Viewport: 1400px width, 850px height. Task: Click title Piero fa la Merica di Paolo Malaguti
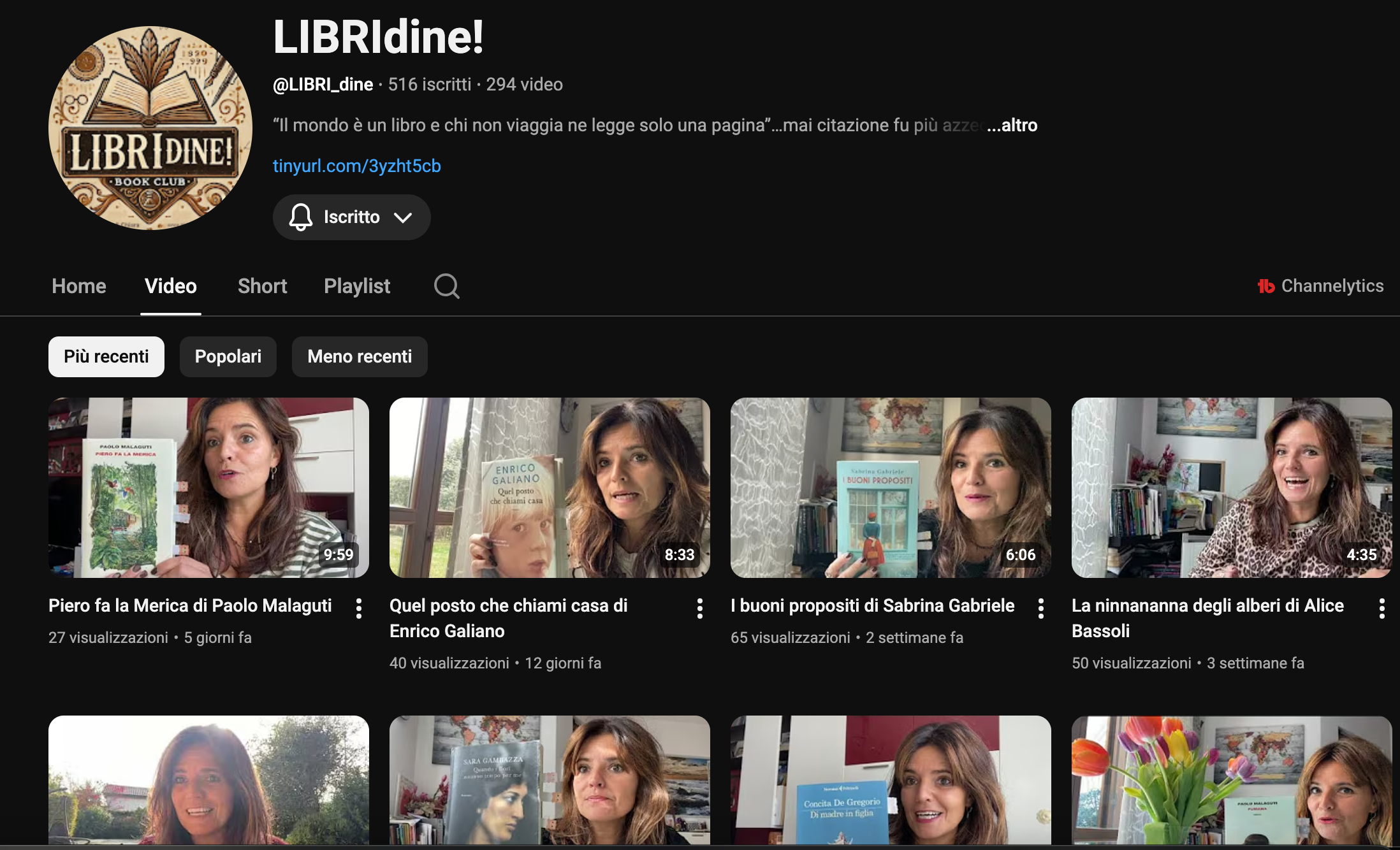coord(190,605)
